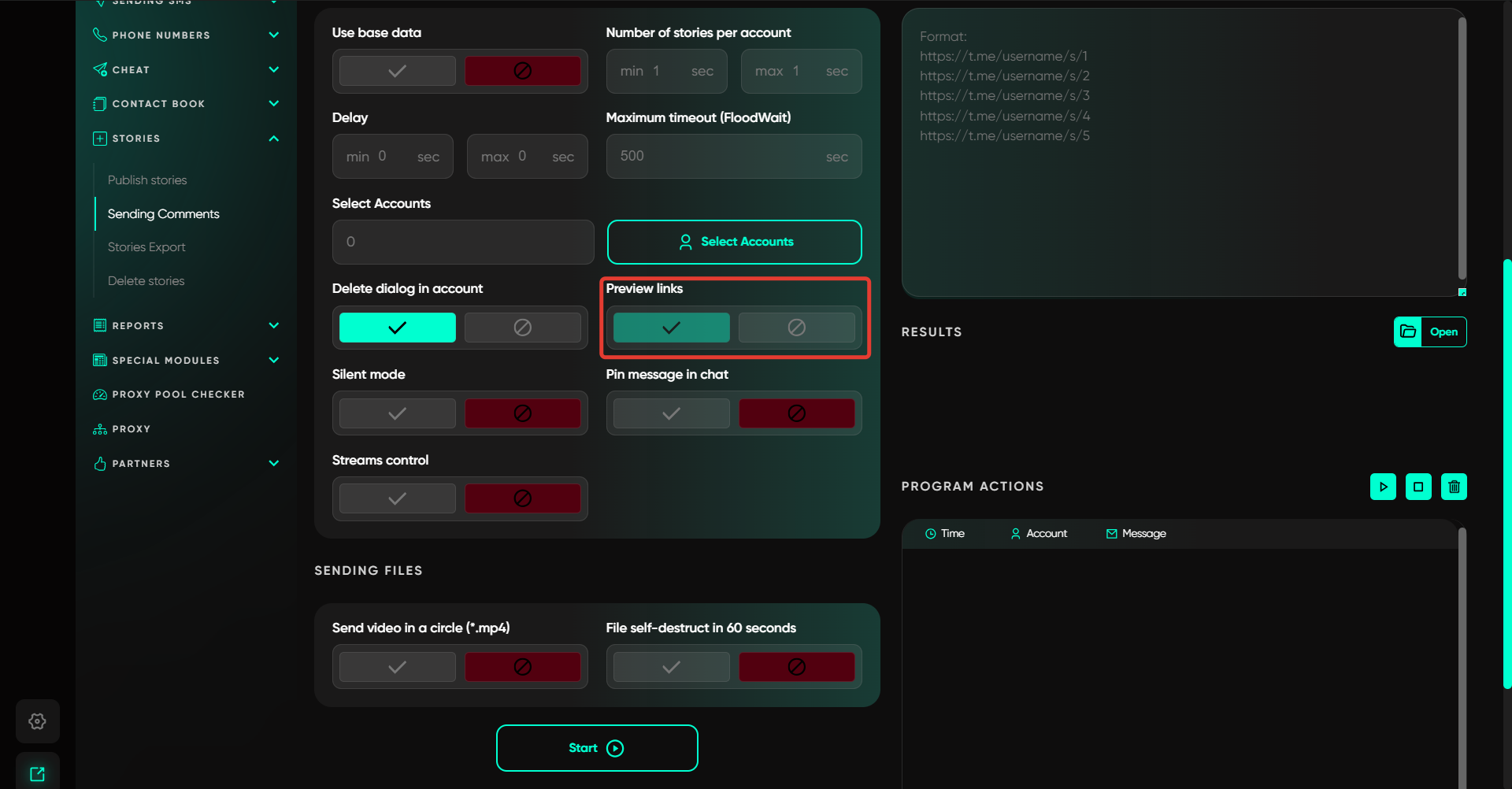Enable Silent mode with the checkmark
Viewport: 1512px width, 789px height.
(397, 413)
